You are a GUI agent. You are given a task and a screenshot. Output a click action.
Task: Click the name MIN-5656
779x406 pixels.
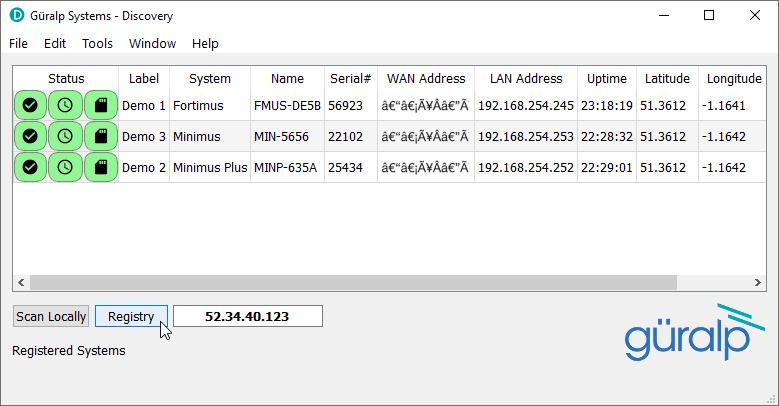click(x=281, y=136)
